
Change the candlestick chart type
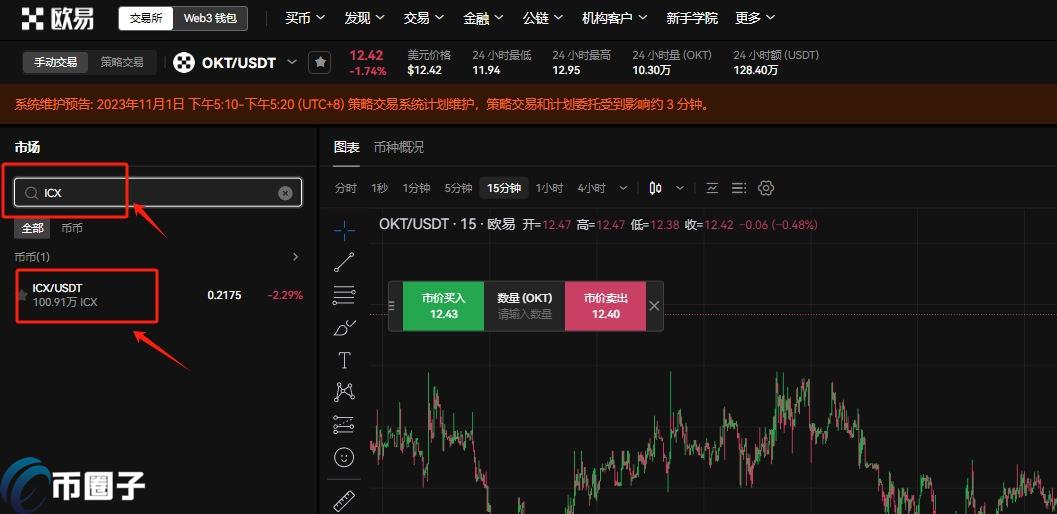click(x=655, y=188)
